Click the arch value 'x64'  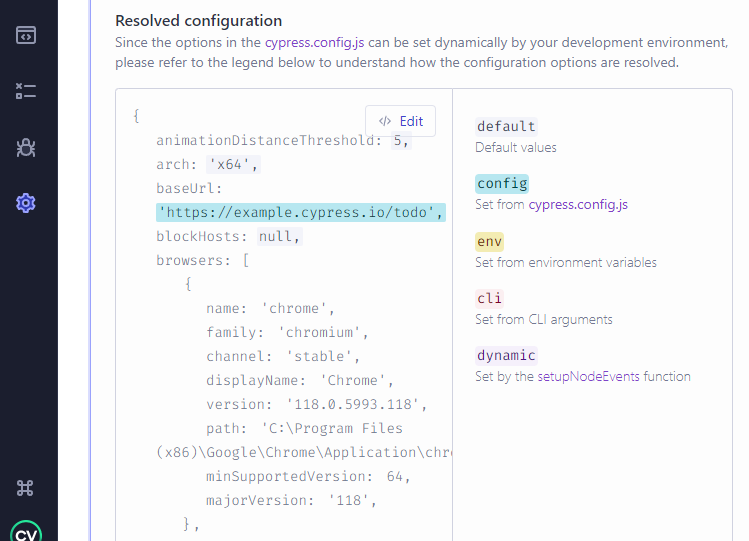coord(234,165)
